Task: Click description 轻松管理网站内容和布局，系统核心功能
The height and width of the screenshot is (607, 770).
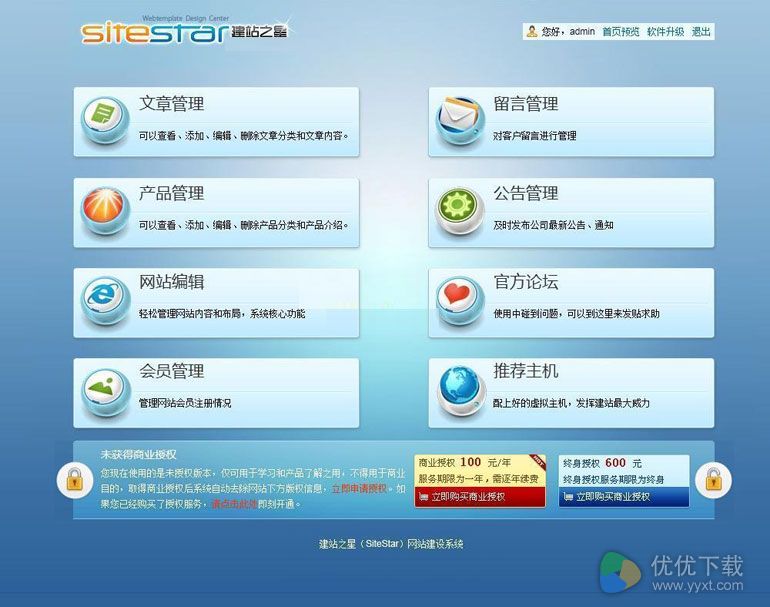Action: tap(222, 314)
